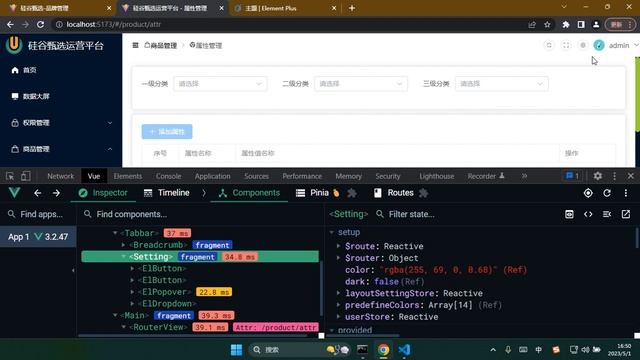The width and height of the screenshot is (640, 360).
Task: Expand predefineColors Array state entry
Action: pyautogui.click(x=338, y=305)
